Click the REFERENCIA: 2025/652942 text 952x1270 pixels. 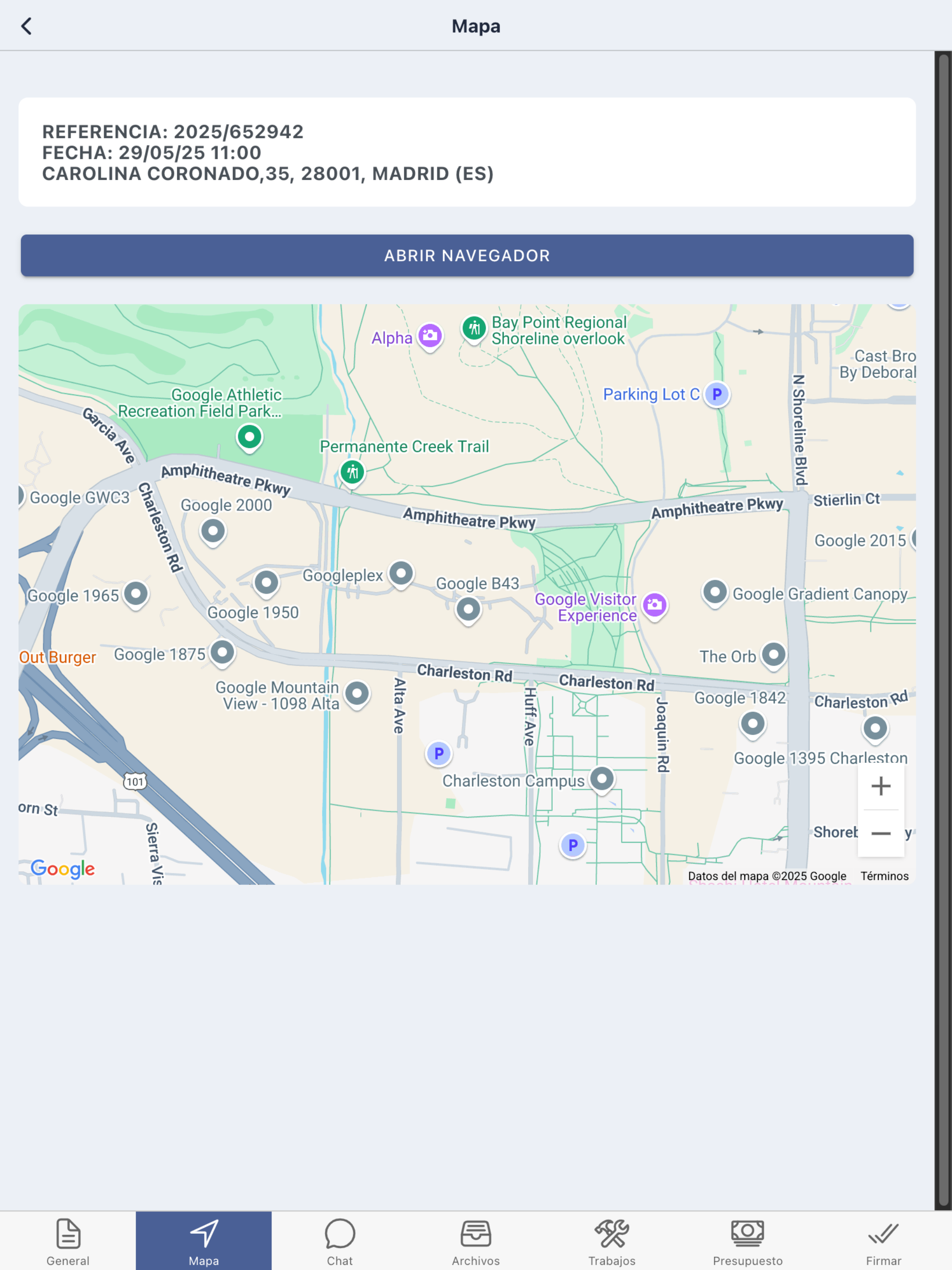pos(173,132)
